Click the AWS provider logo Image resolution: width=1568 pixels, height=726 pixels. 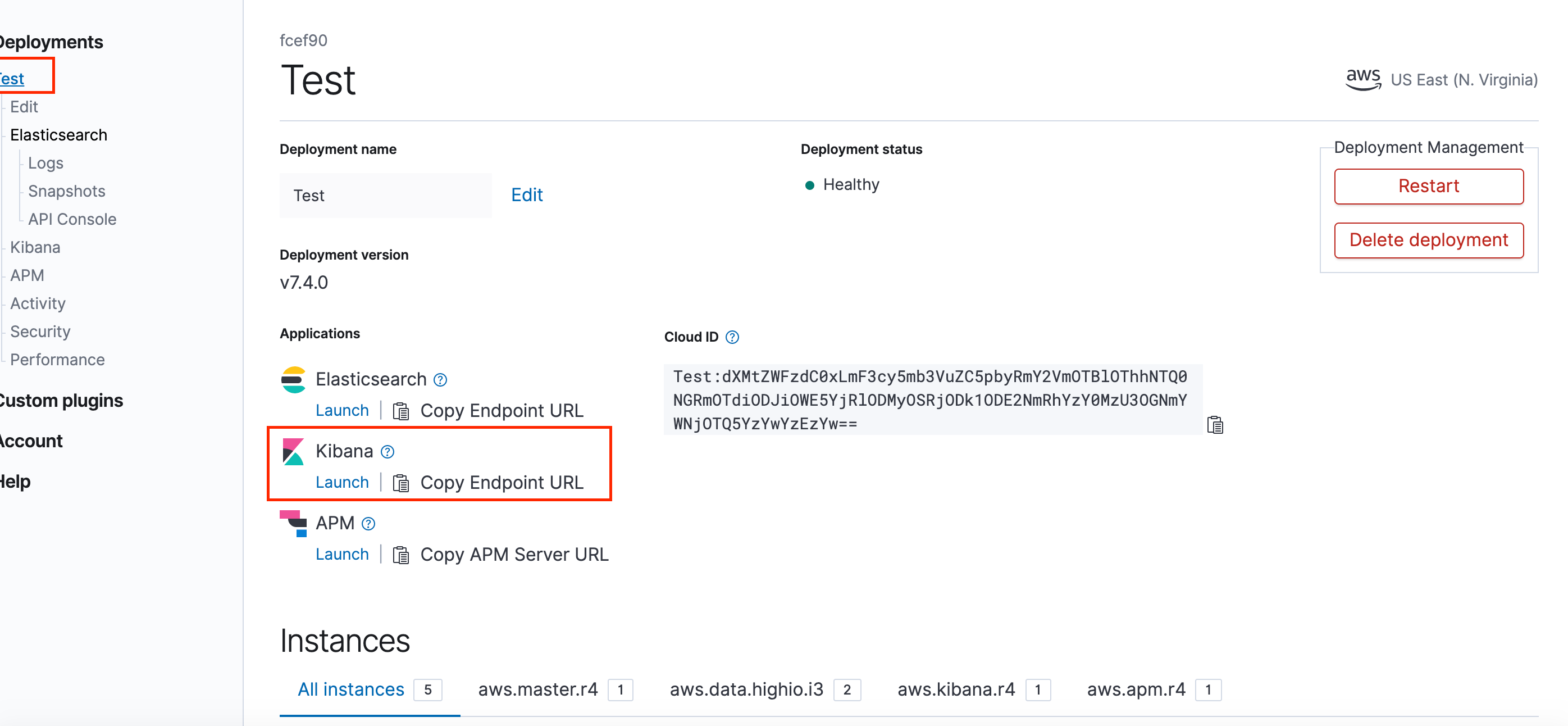(1364, 79)
